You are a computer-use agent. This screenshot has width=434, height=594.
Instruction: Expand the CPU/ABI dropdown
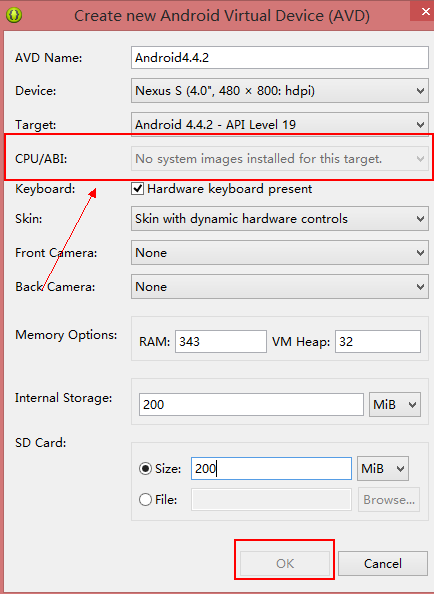[x=280, y=158]
